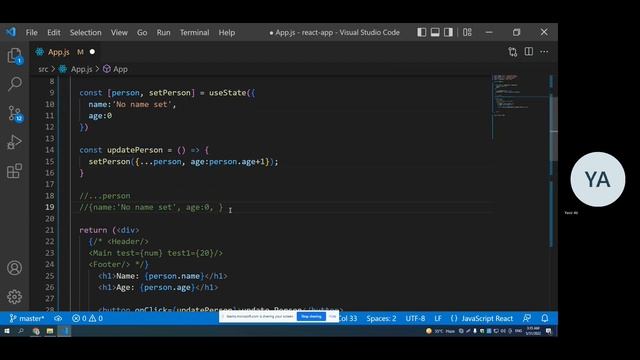Screen dimensions: 640x360
Task: Toggle the Primary Side Bar
Action: point(422,32)
